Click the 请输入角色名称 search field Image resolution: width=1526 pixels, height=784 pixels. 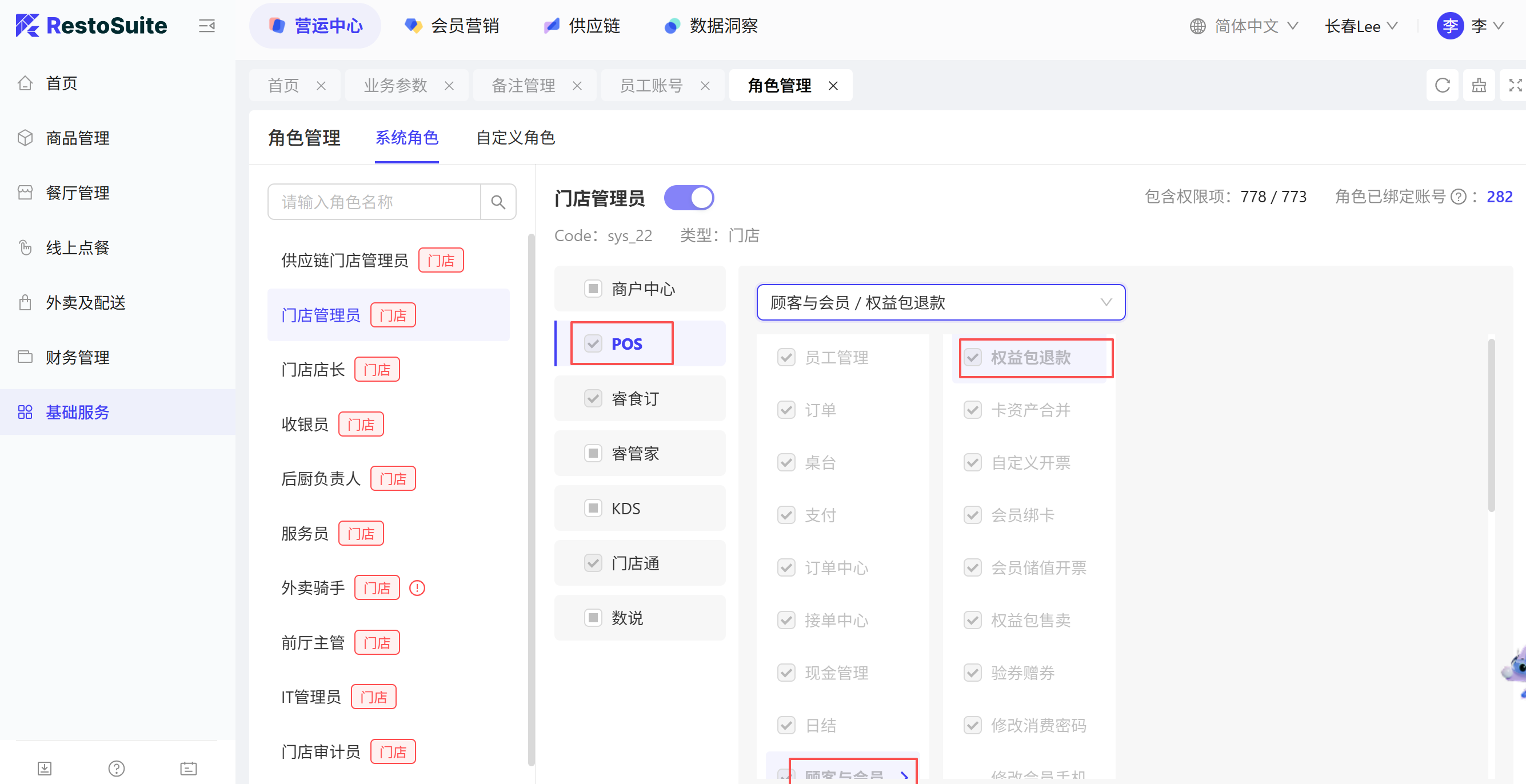[373, 202]
